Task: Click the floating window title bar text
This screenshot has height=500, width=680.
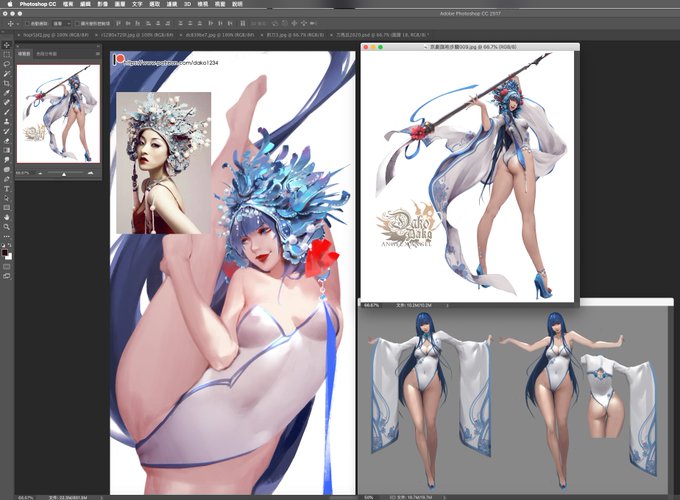Action: click(x=472, y=47)
